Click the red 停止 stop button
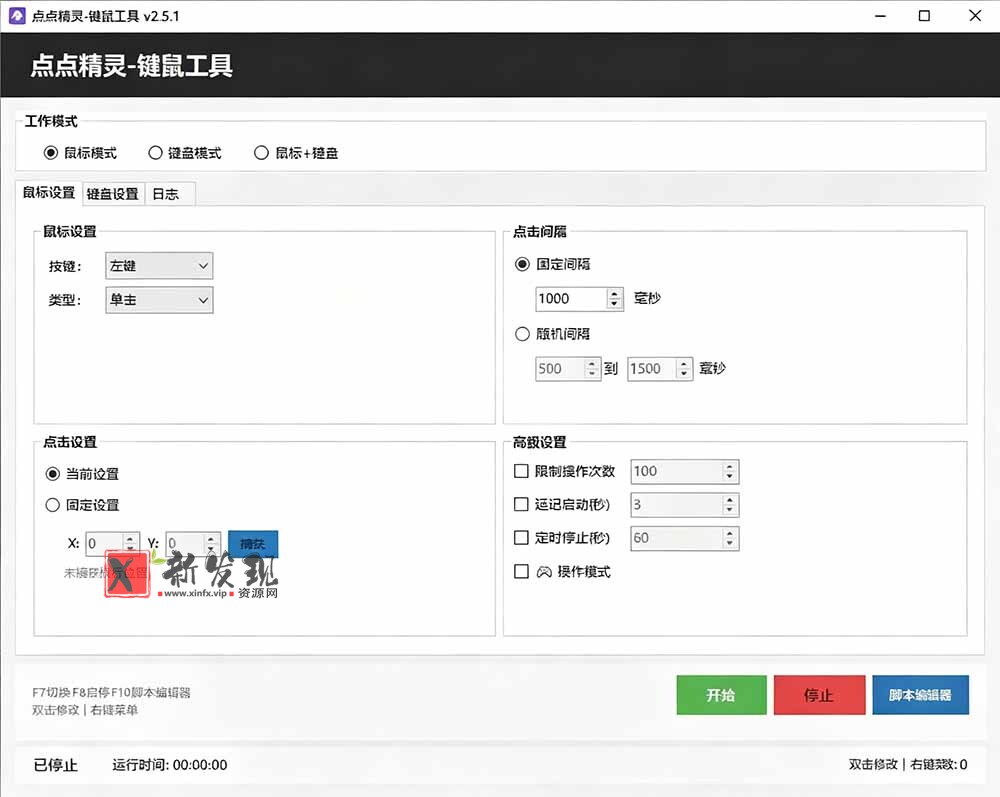Image resolution: width=1000 pixels, height=797 pixels. 820,695
